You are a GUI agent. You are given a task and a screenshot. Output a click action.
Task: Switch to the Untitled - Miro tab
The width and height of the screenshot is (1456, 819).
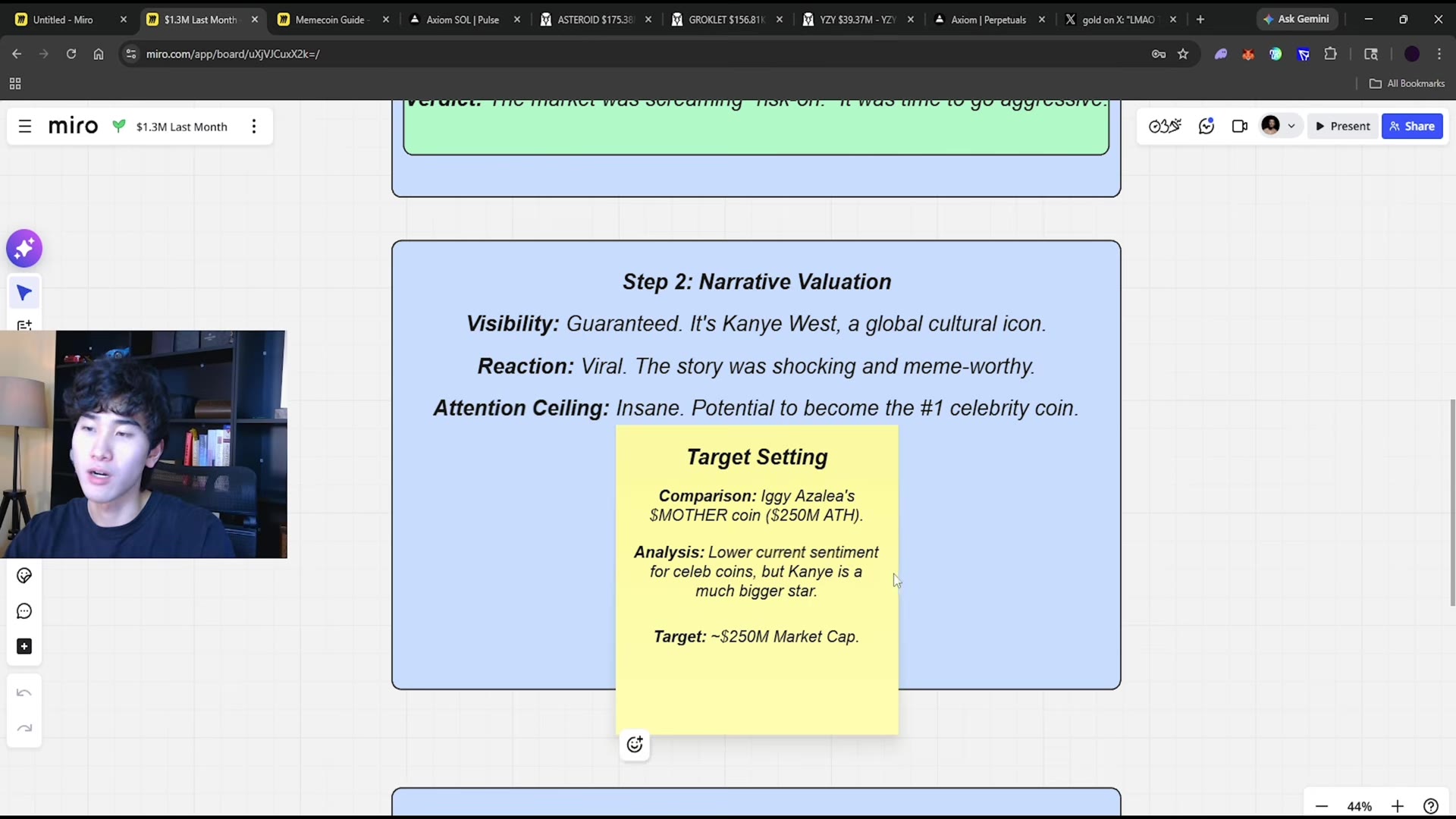pos(64,20)
